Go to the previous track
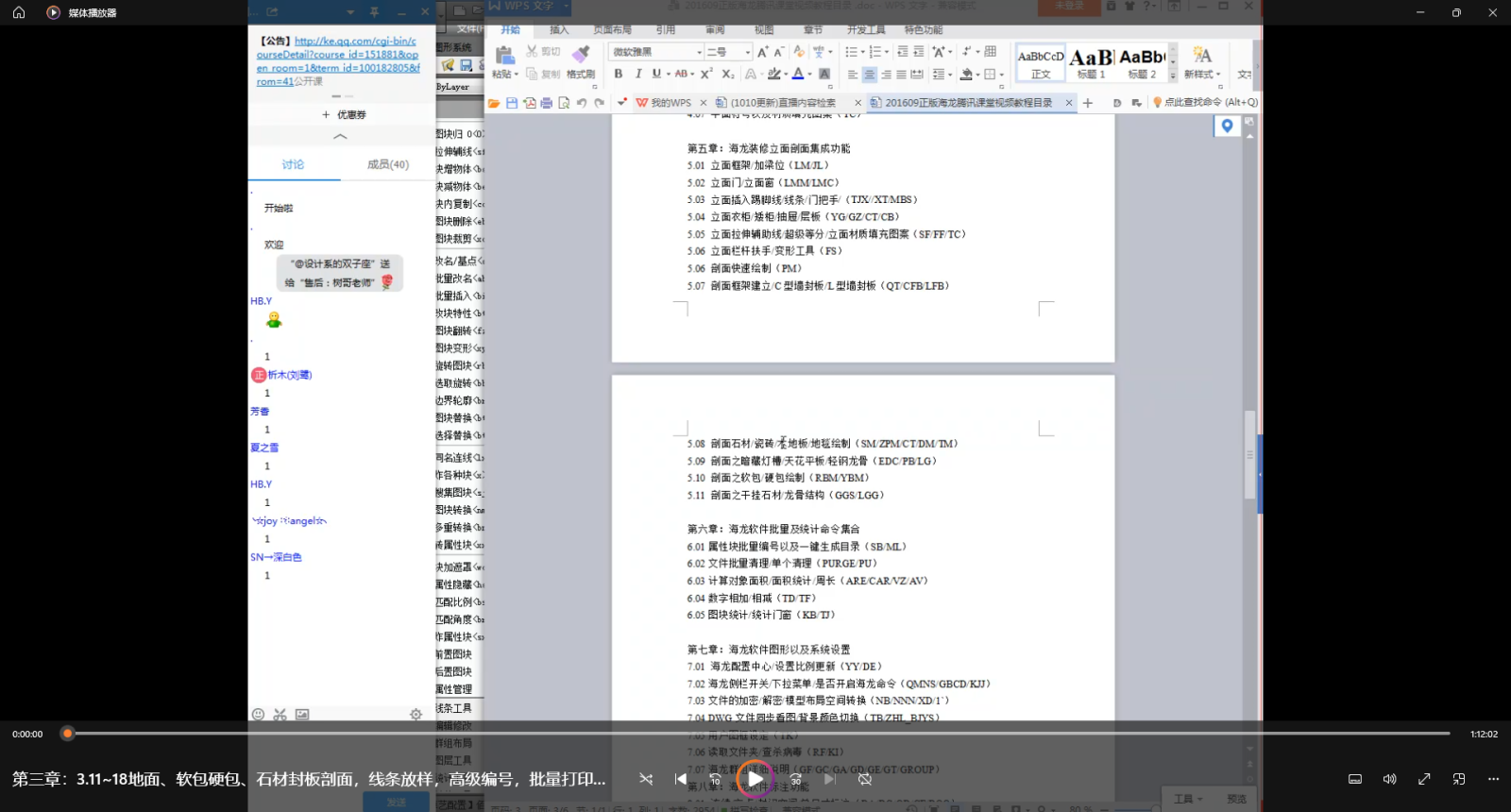 click(x=681, y=779)
